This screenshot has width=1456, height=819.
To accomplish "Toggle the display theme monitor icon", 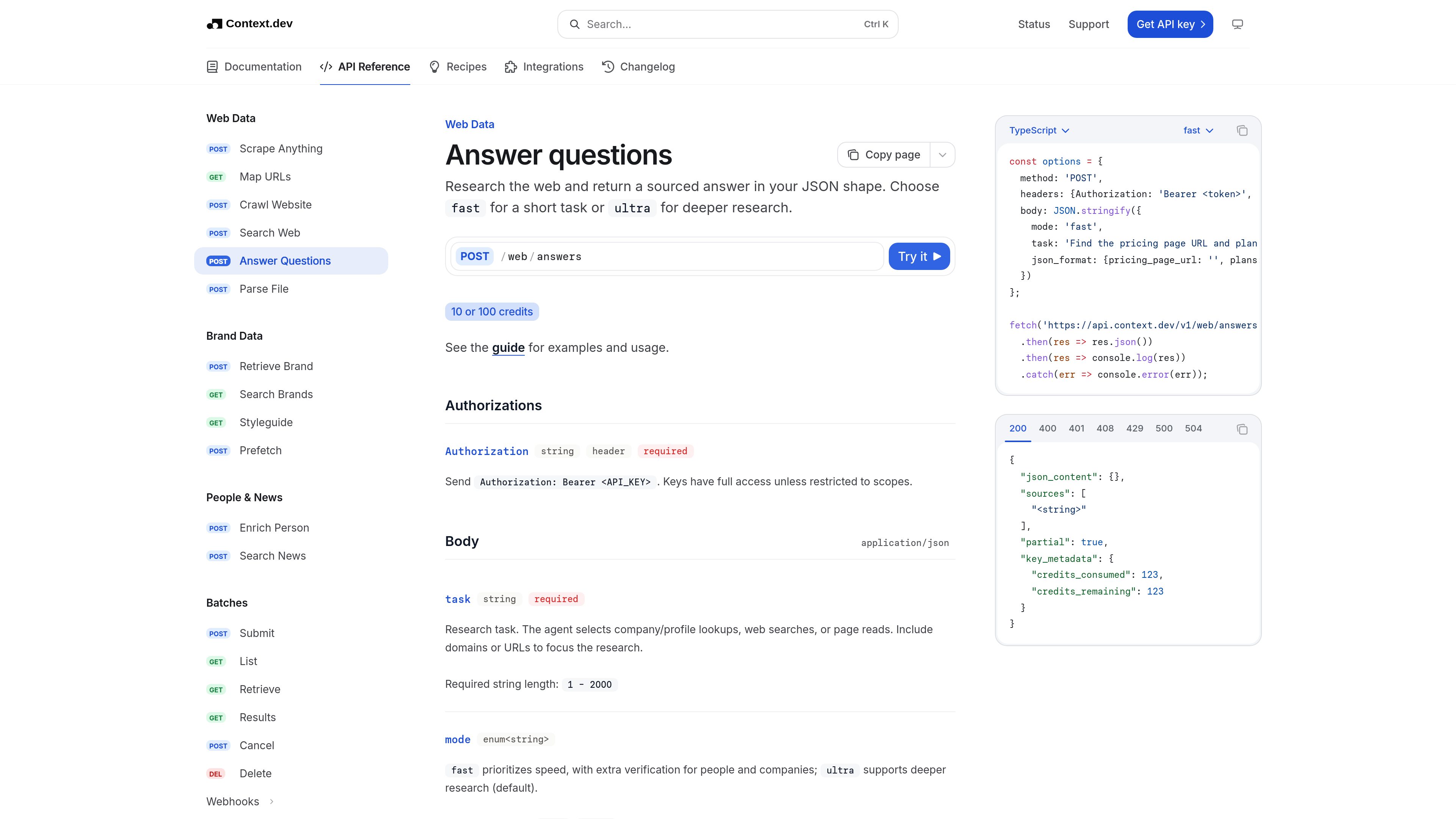I will [1237, 24].
